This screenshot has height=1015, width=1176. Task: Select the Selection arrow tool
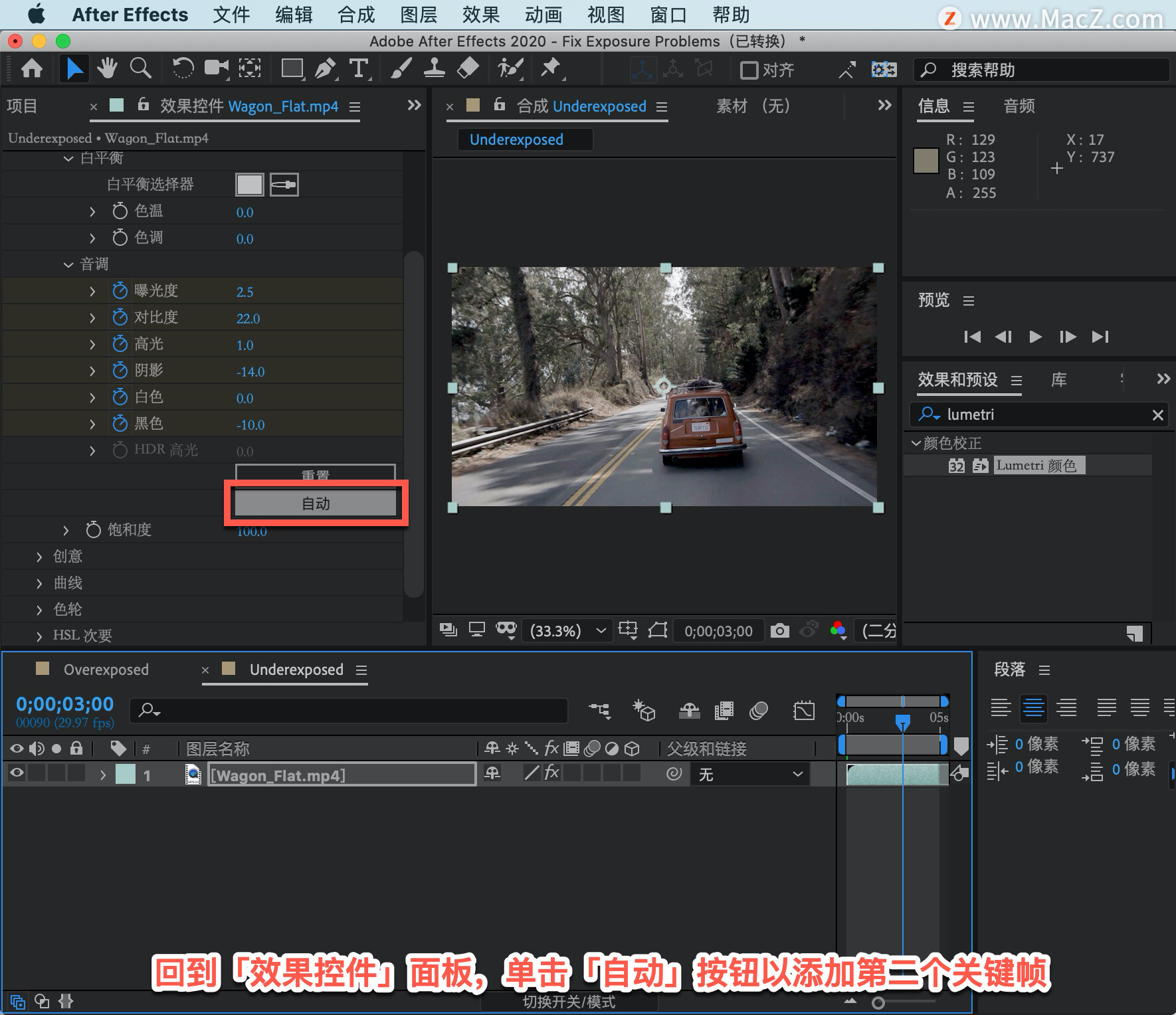click(x=74, y=68)
